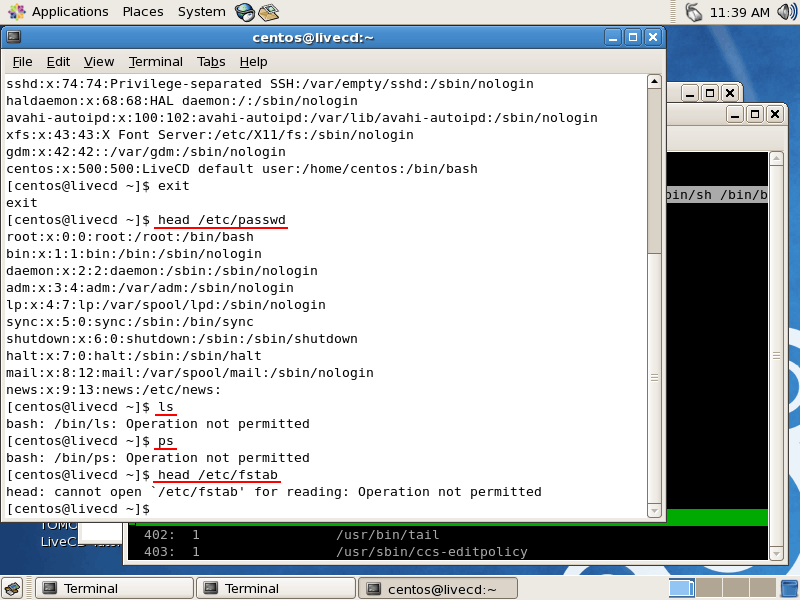Click '/usr/bin/tail' in background terminal
The image size is (800, 600).
387,535
